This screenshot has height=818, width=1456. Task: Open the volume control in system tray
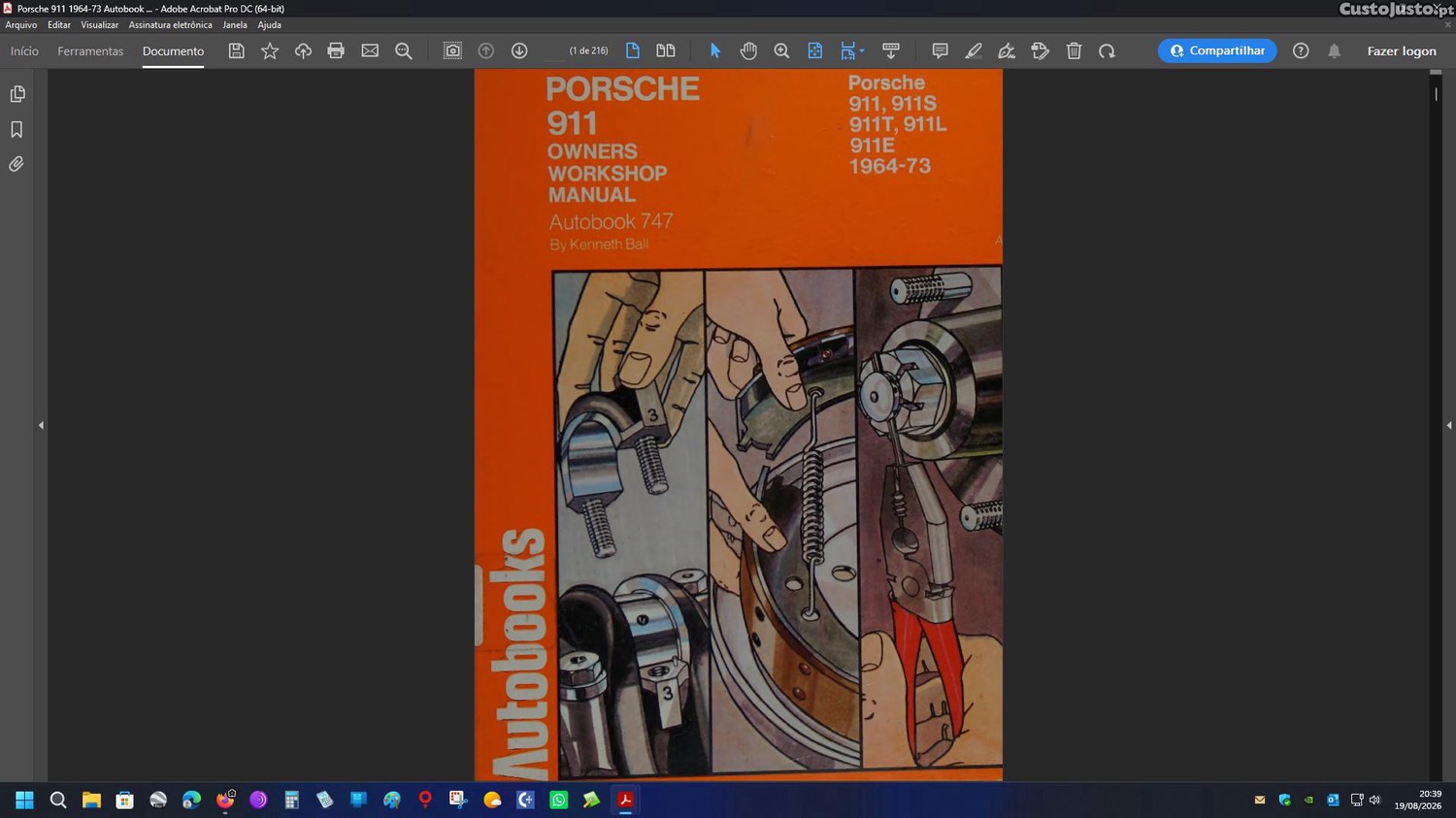[1374, 800]
